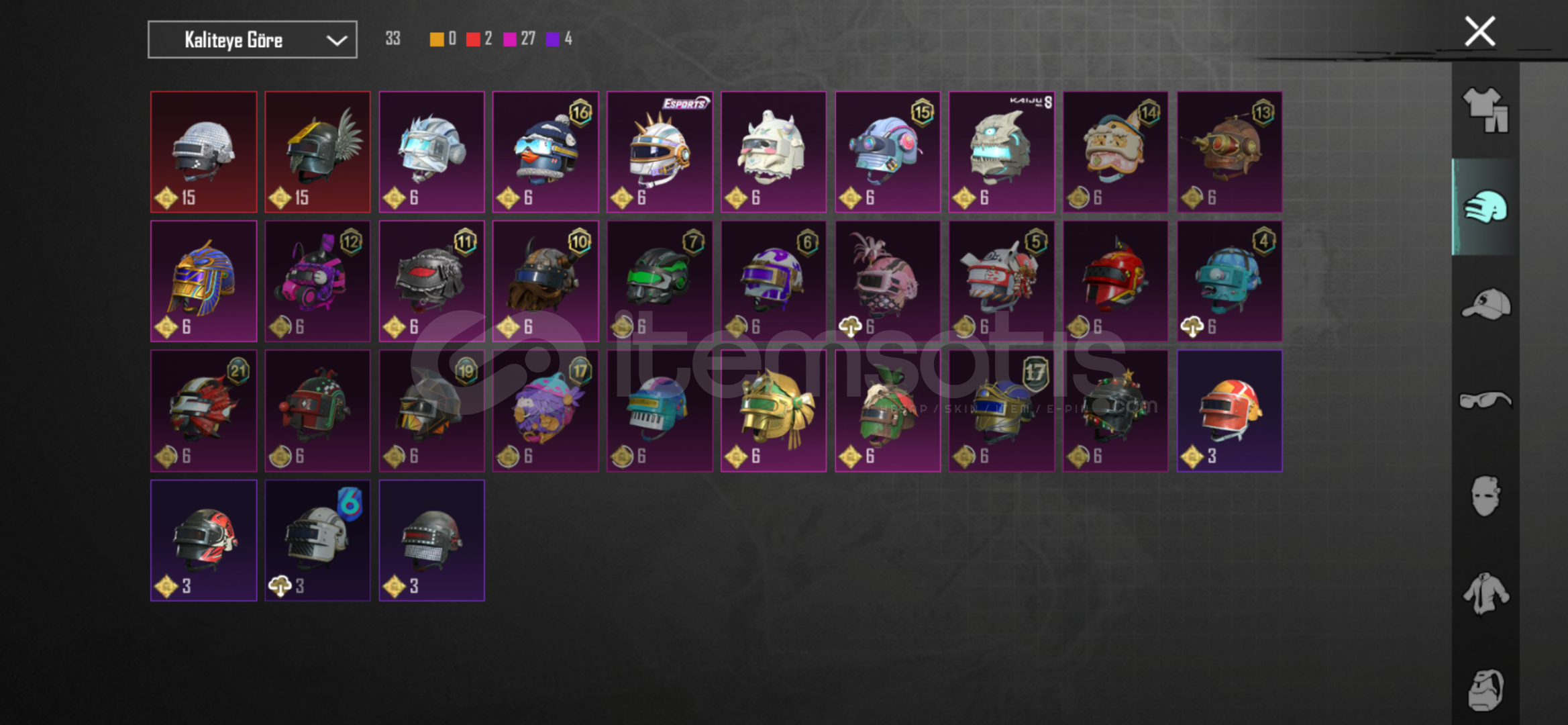Click the dropdown chevron arrow

click(x=336, y=40)
